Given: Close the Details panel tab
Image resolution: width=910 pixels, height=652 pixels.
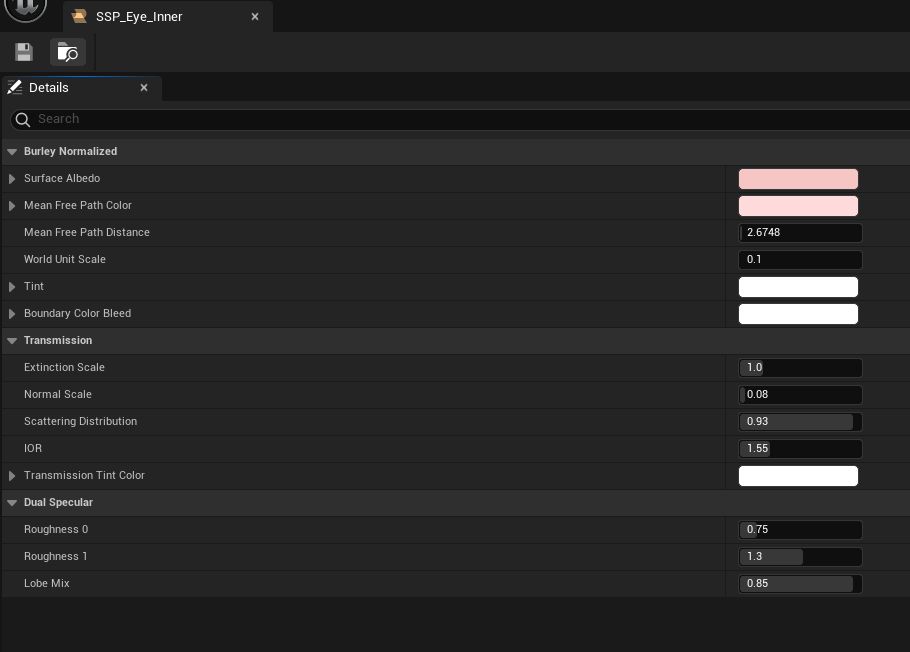Looking at the screenshot, I should pyautogui.click(x=144, y=88).
